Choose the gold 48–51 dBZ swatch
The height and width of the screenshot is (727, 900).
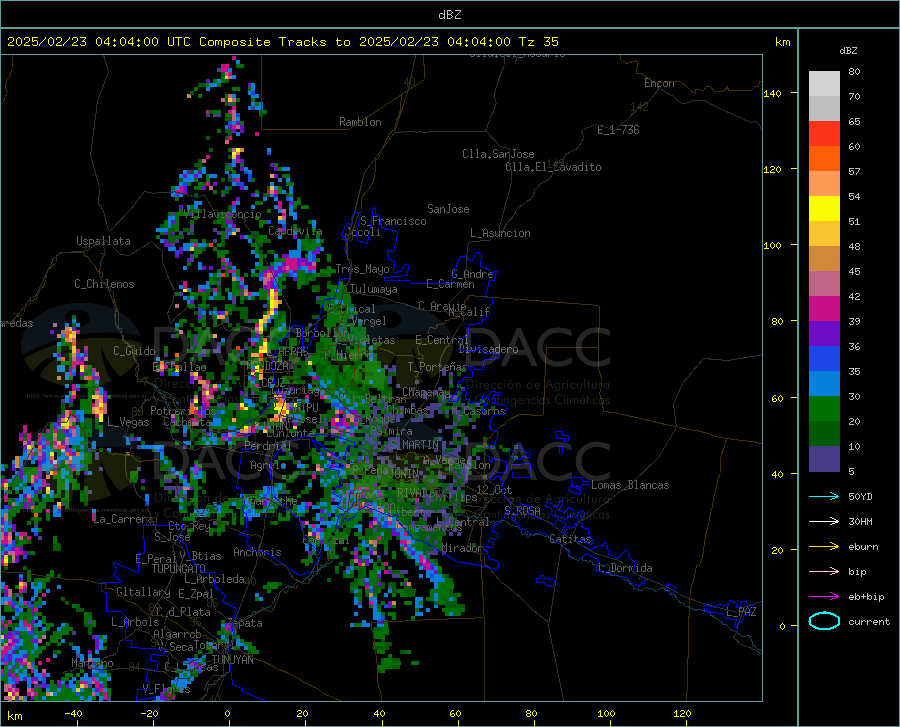pos(824,234)
